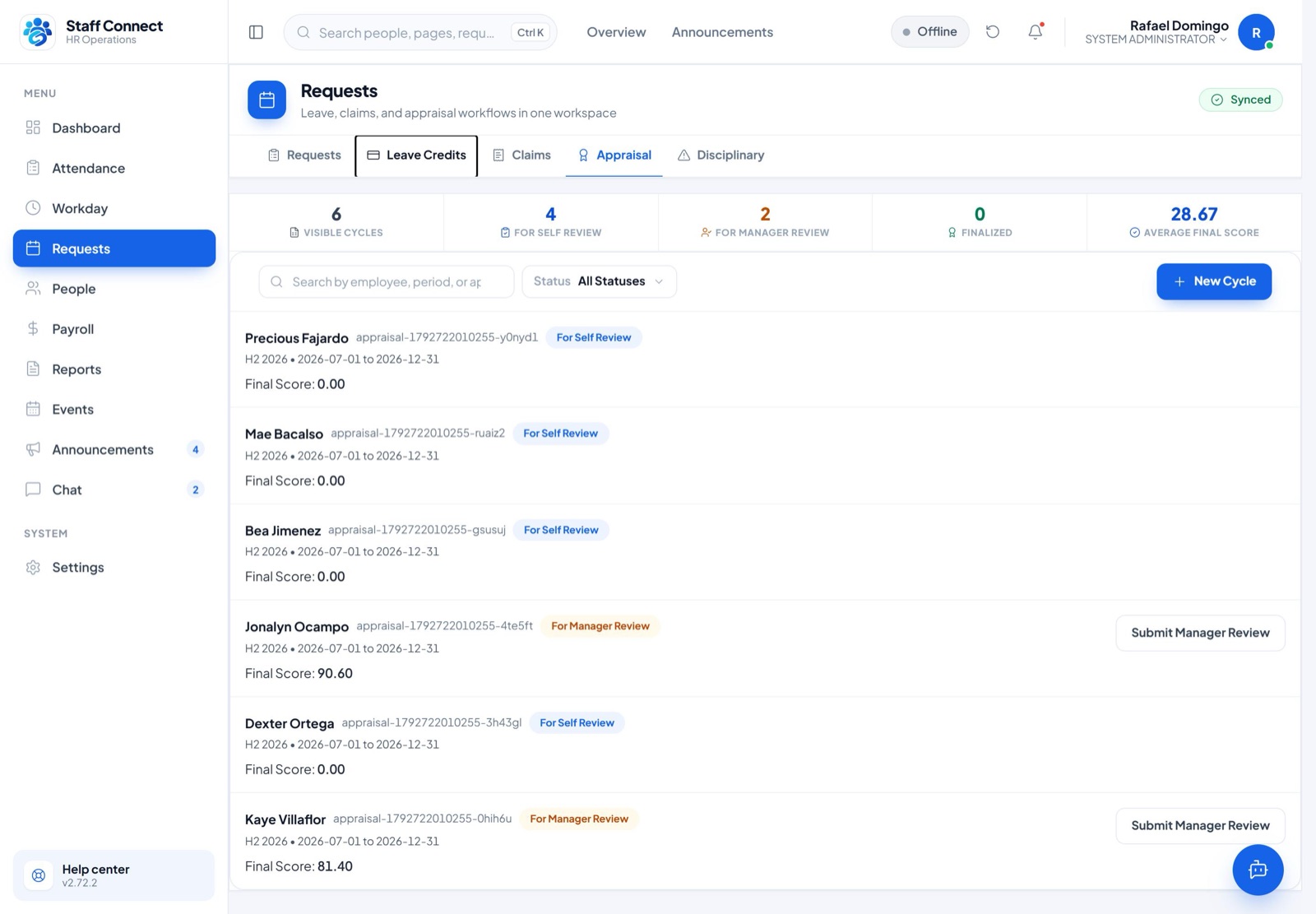Open the chatbot assistant floating button
Screen dimensions: 1316x914
1258,870
